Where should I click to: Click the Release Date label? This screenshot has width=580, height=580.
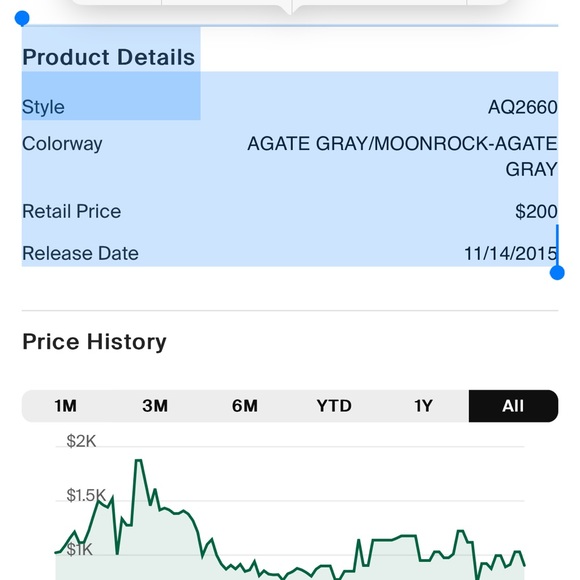(80, 253)
